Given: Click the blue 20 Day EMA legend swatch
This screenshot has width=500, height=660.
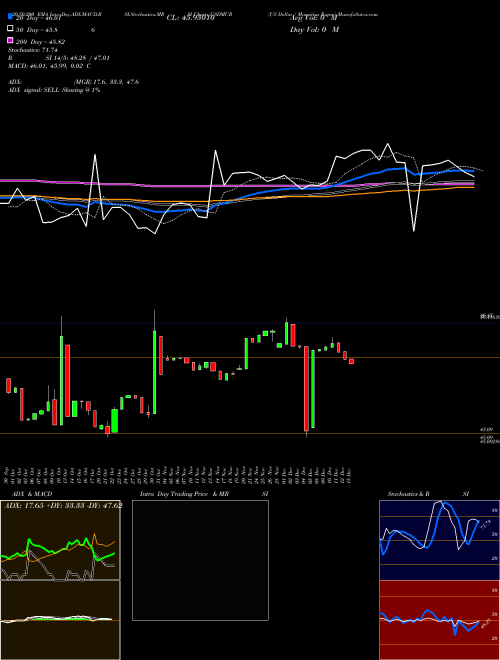Looking at the screenshot, I should 10,17.
